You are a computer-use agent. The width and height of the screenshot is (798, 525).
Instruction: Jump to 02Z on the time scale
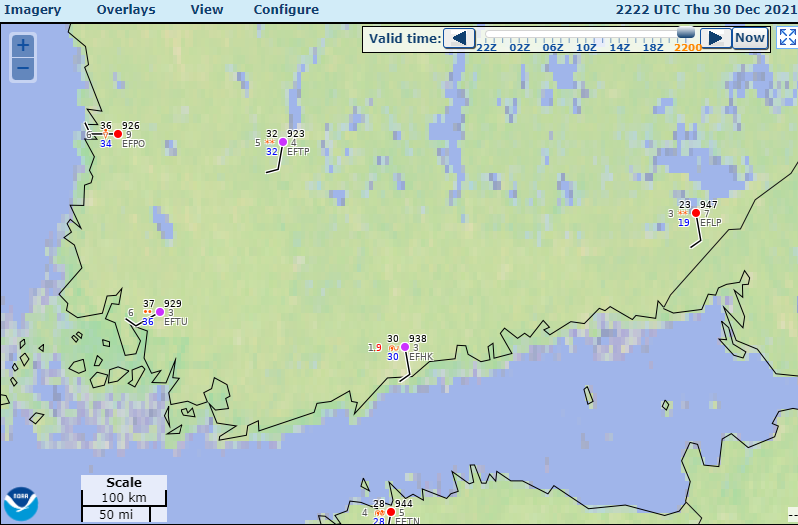520,47
